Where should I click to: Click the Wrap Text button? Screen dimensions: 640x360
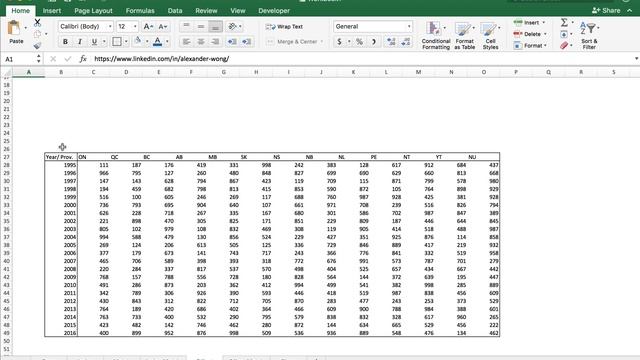point(284,27)
